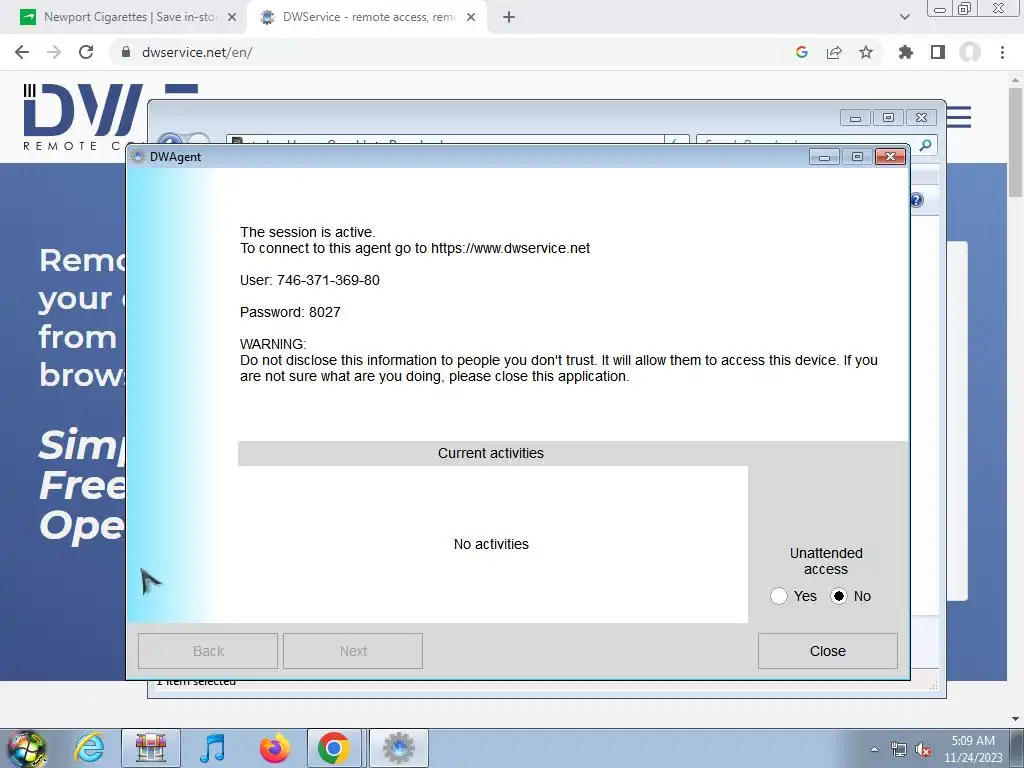Screen dimensions: 1024x768
Task: Open the Chrome tab search chevron
Action: pyautogui.click(x=904, y=17)
